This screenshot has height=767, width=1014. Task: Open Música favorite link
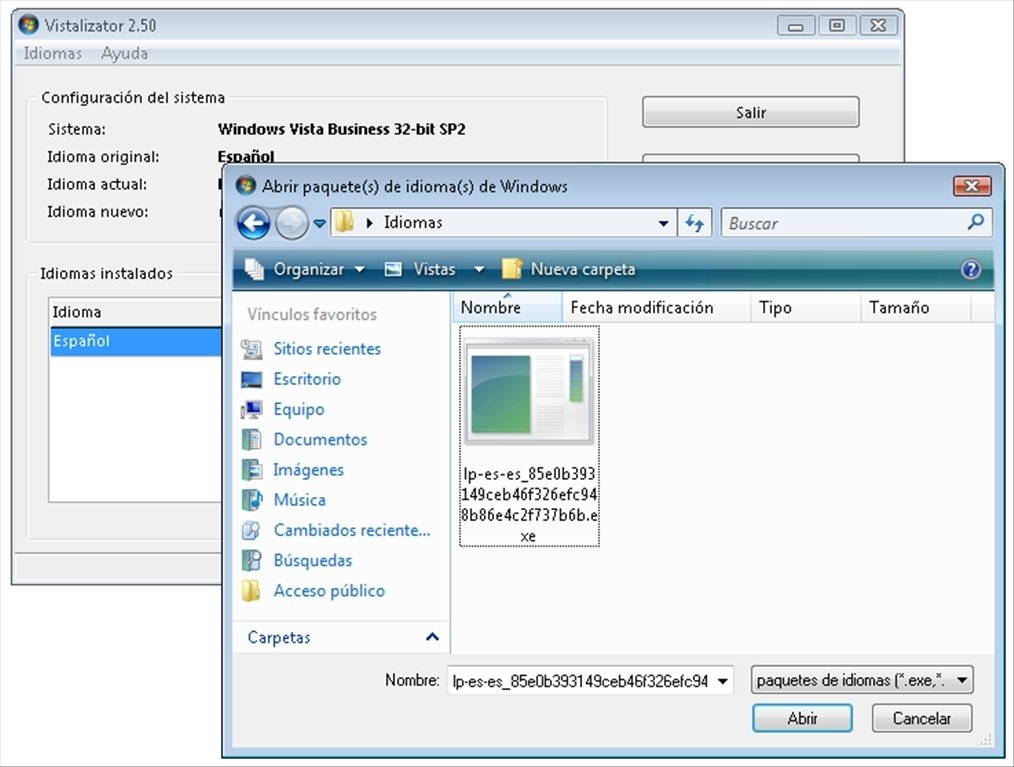click(x=299, y=500)
